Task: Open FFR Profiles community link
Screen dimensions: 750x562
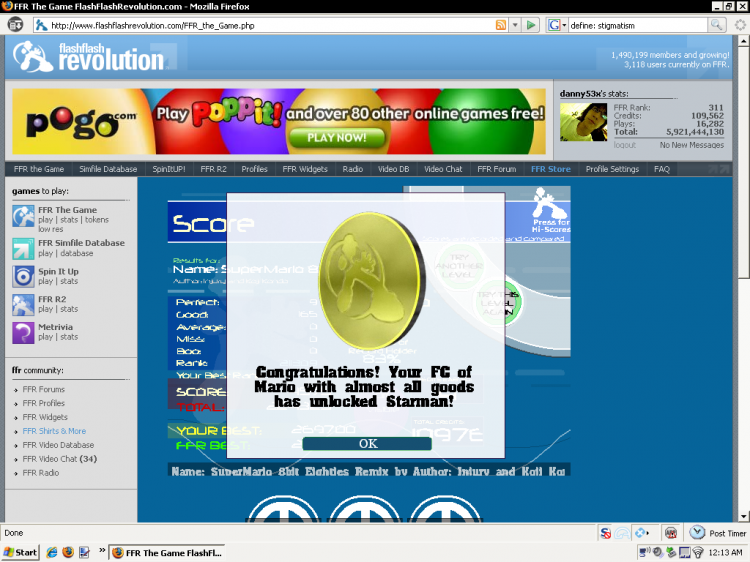Action: pyautogui.click(x=44, y=403)
